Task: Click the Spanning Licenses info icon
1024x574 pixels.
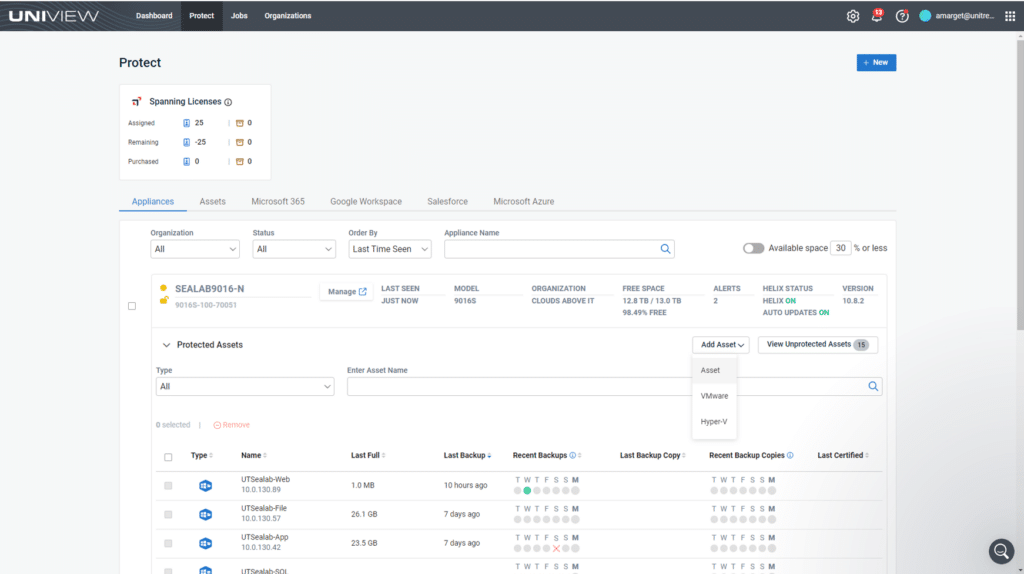Action: [228, 102]
